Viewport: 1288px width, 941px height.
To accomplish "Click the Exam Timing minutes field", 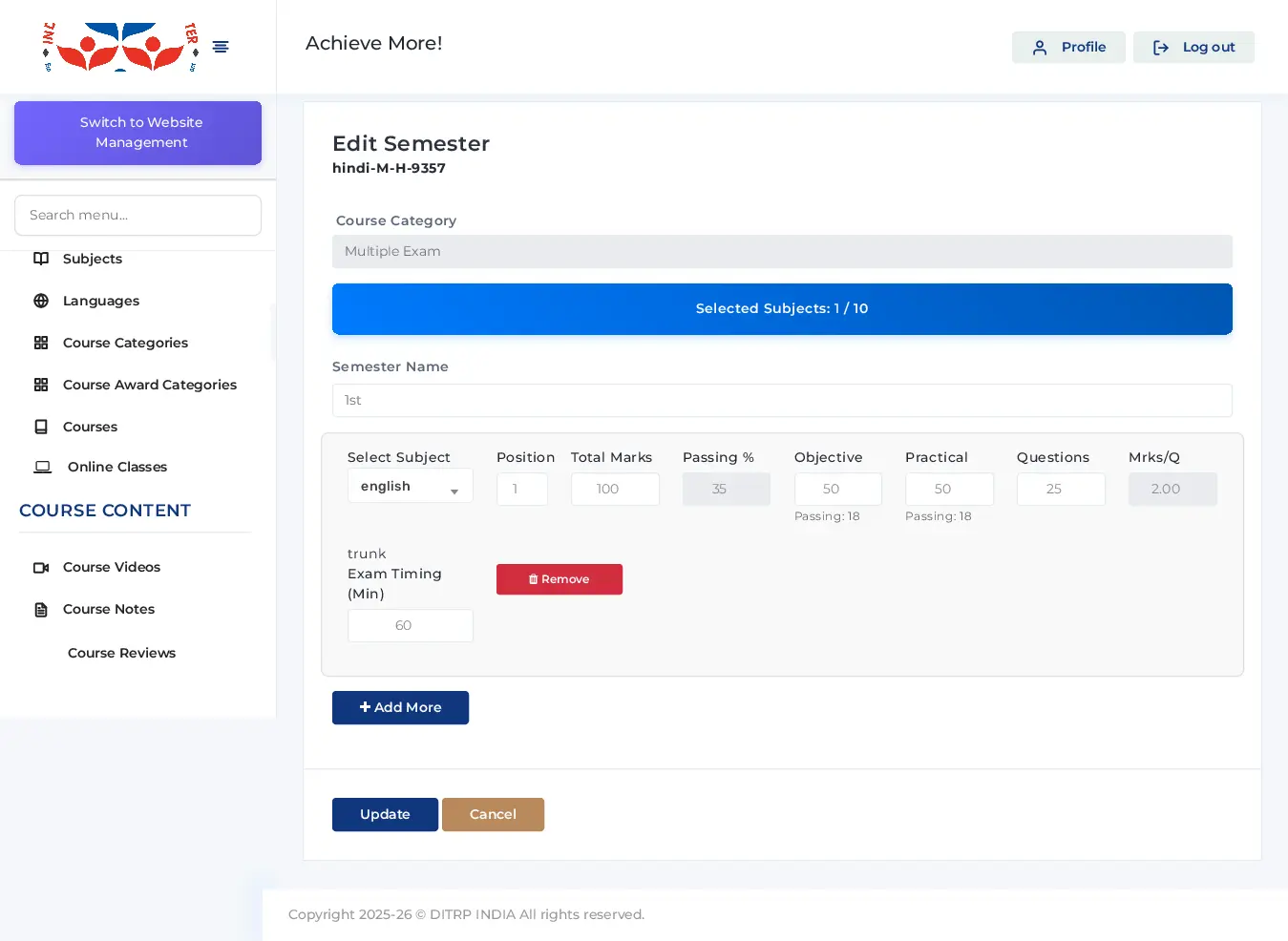I will coord(410,625).
